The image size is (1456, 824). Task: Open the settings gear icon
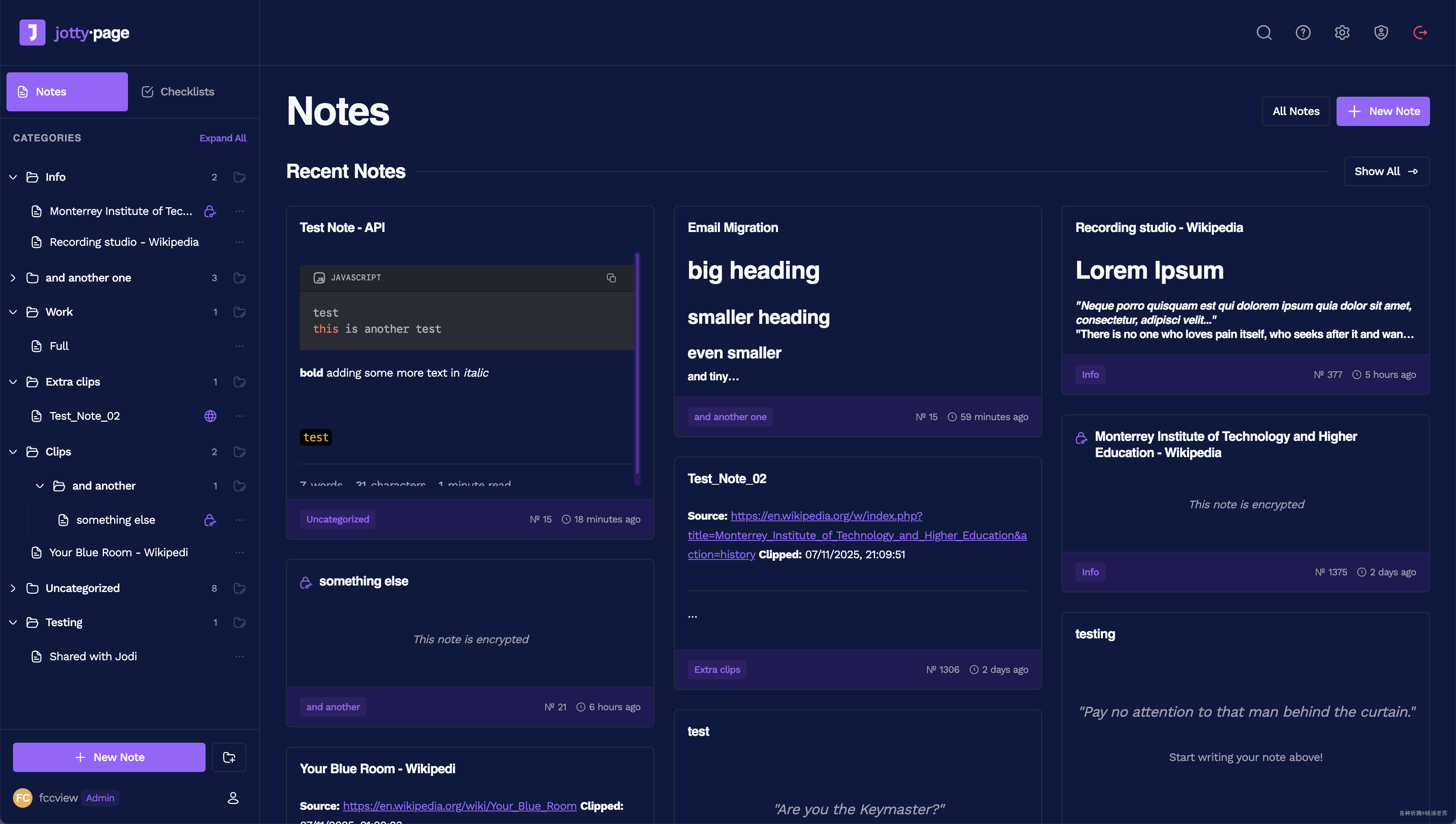coord(1342,33)
